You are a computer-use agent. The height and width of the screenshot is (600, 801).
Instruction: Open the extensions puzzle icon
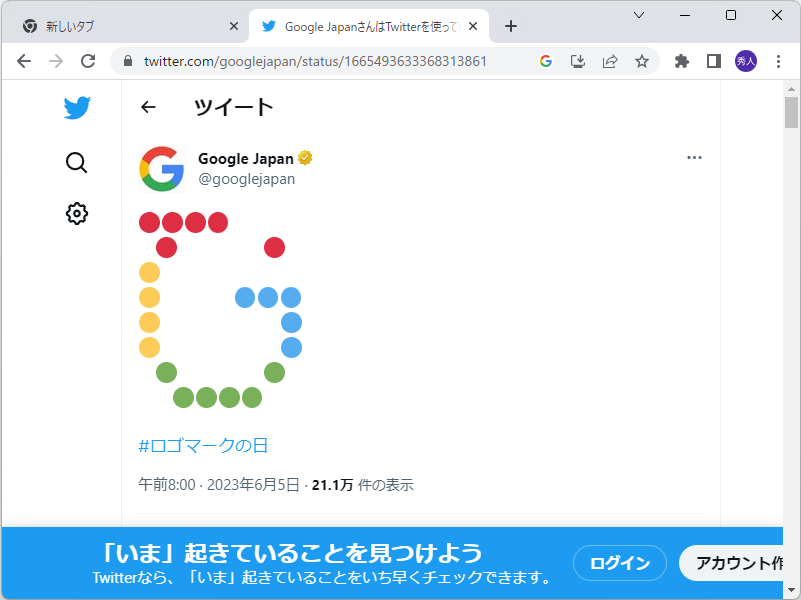(681, 61)
